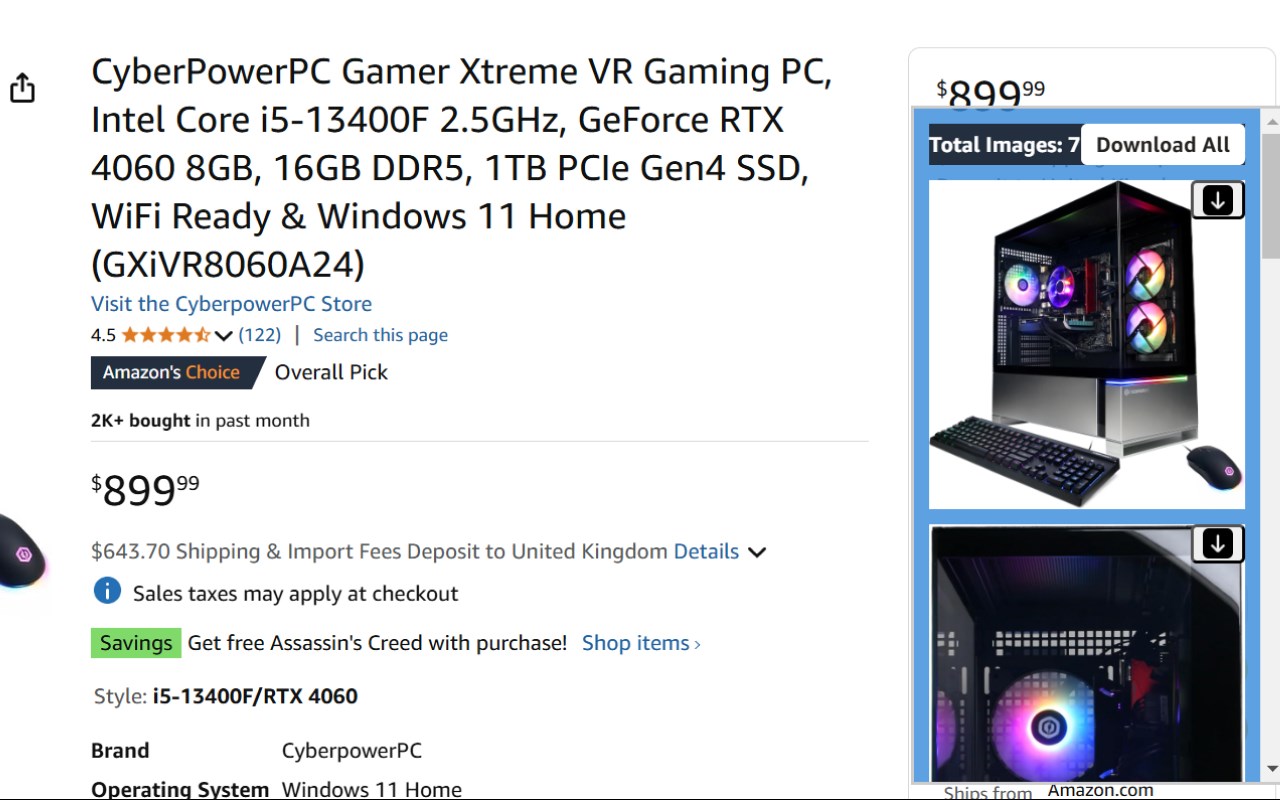Open the 122 reviews link
This screenshot has width=1280, height=800.
(x=260, y=335)
